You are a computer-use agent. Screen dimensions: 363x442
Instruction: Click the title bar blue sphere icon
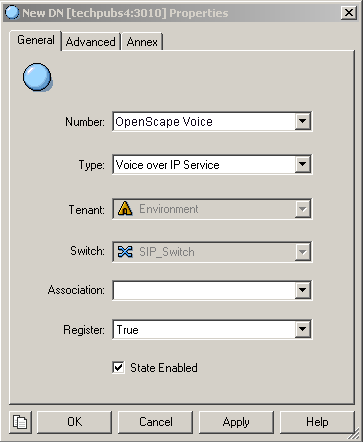[x=13, y=13]
